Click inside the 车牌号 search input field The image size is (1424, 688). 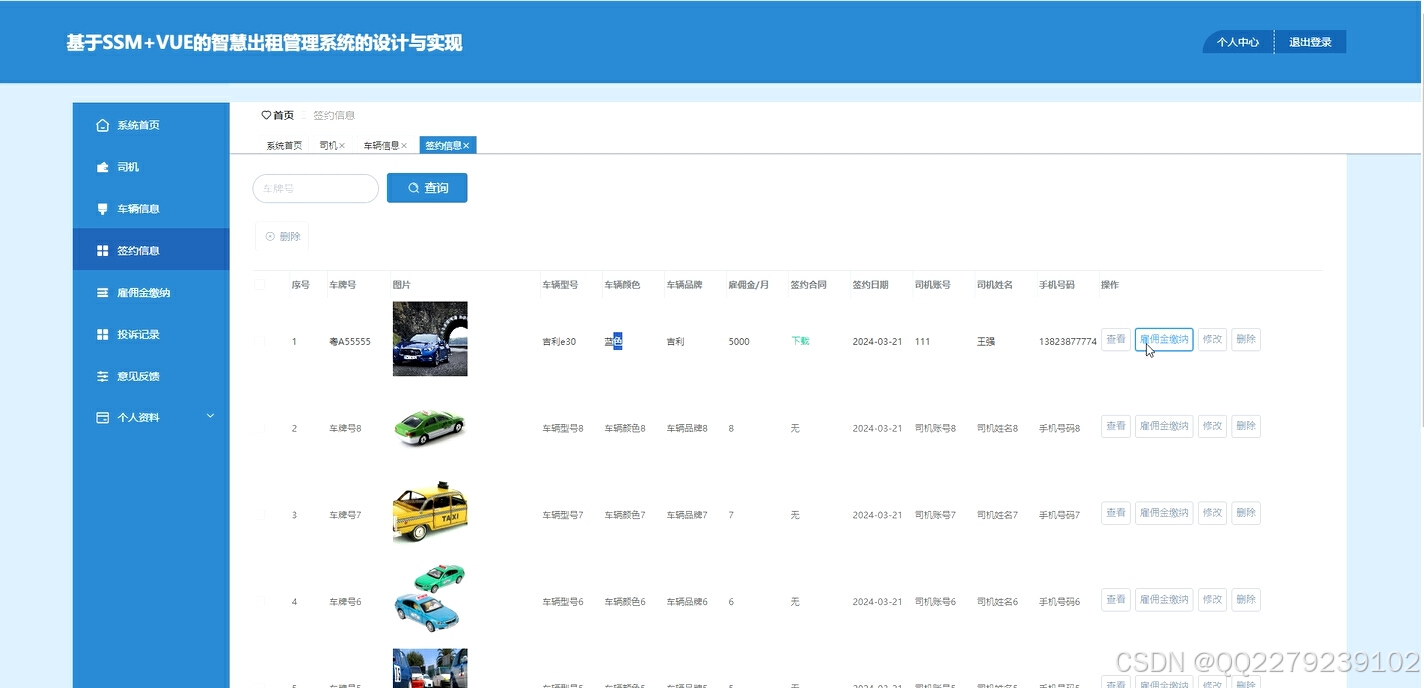pos(315,187)
